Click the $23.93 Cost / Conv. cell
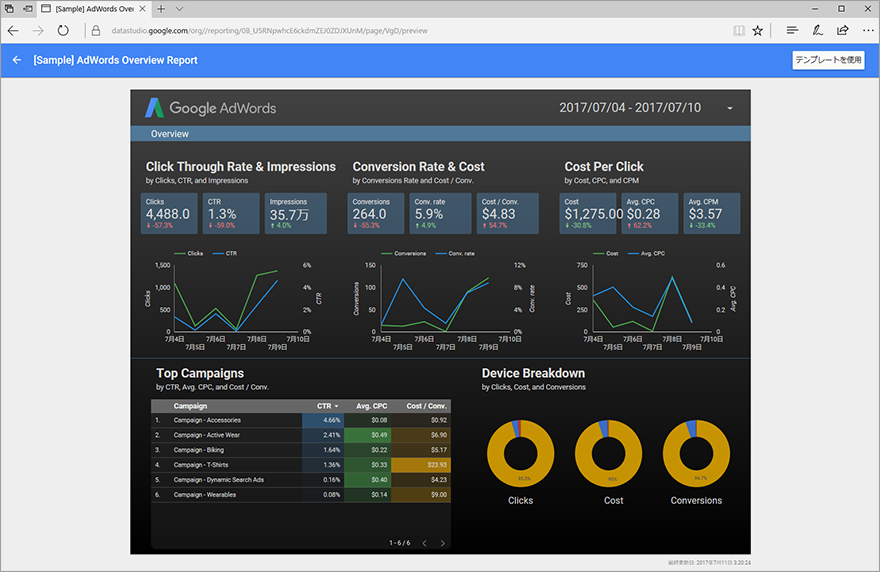 421,465
